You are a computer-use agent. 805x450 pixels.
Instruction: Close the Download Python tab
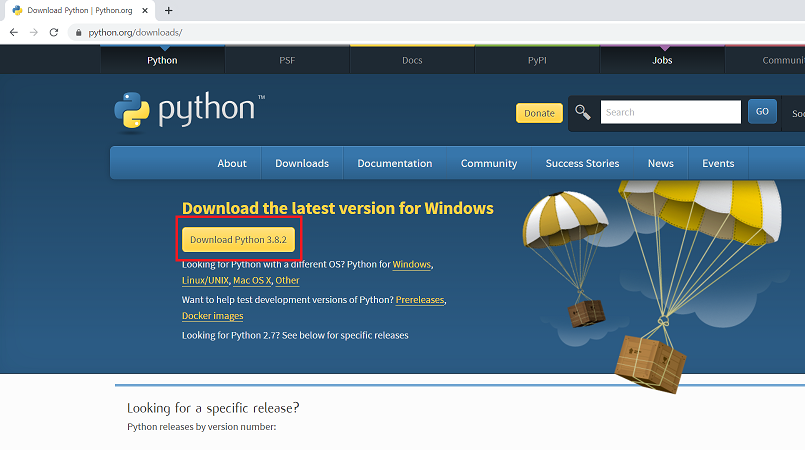[x=145, y=10]
